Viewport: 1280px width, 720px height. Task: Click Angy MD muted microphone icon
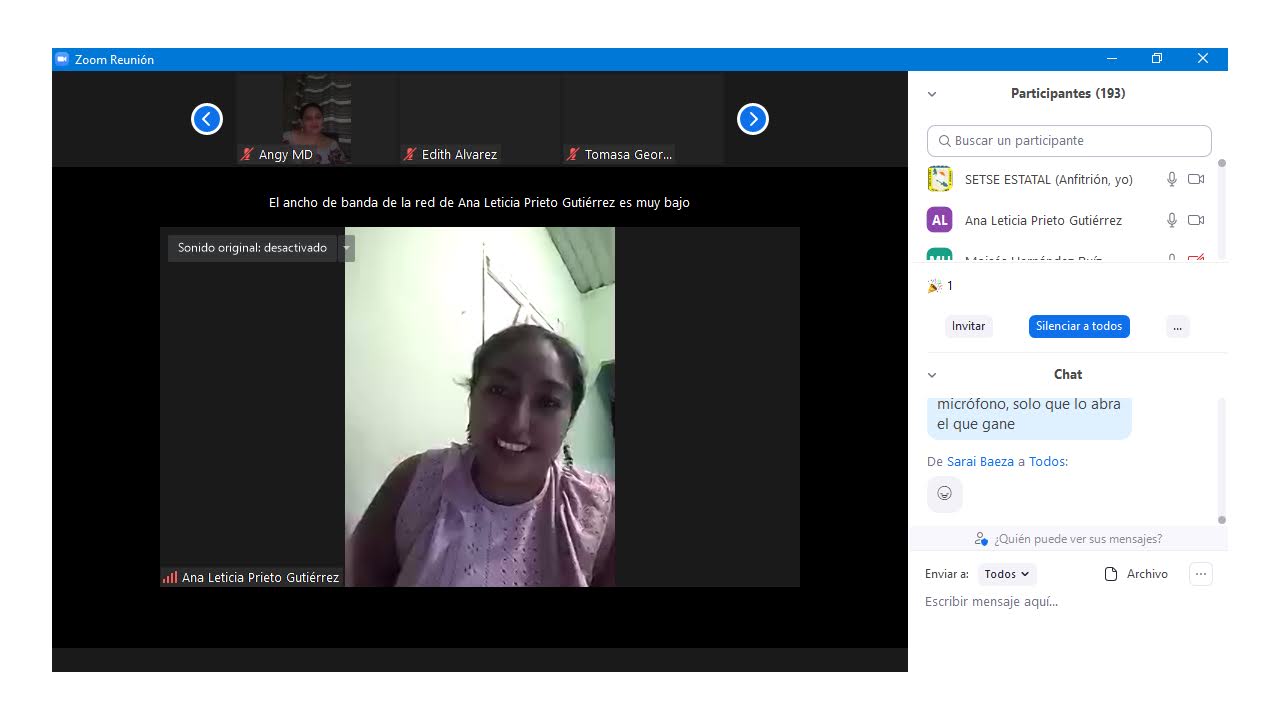pos(247,154)
